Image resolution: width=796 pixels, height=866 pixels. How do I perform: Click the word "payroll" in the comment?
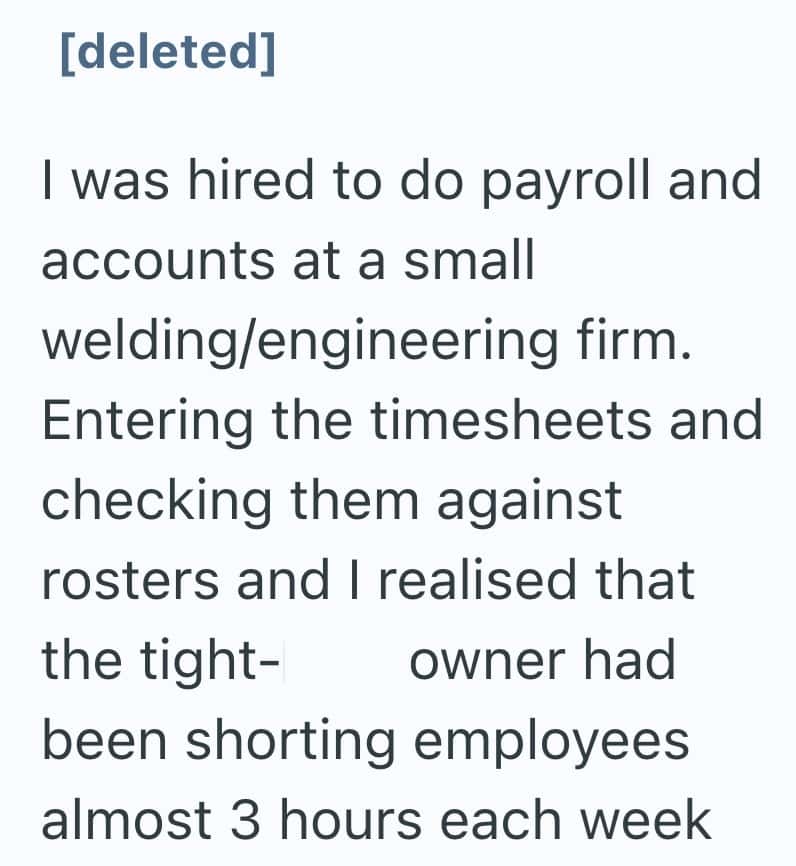(x=549, y=181)
